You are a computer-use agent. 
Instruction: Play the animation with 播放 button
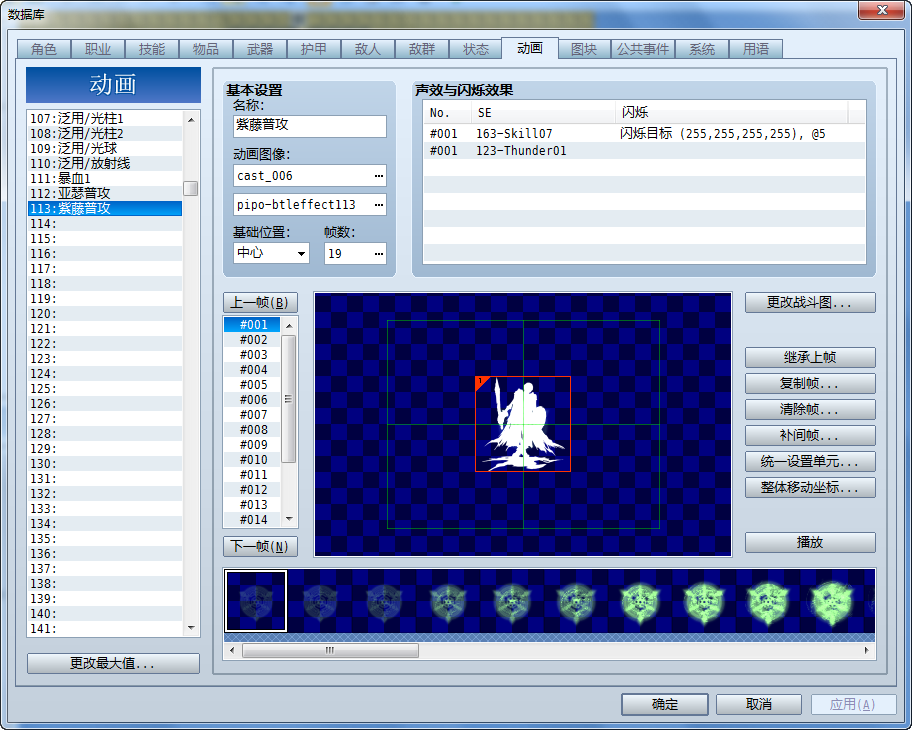810,542
